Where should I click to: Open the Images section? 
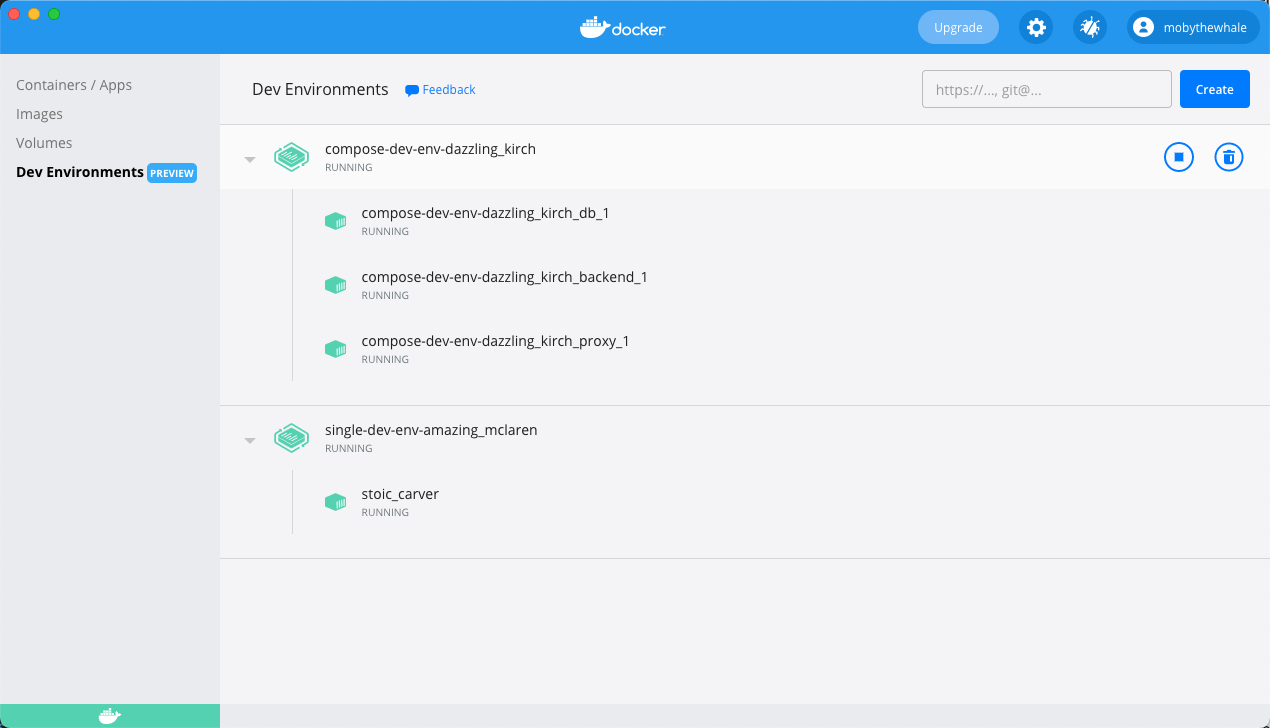(x=39, y=114)
